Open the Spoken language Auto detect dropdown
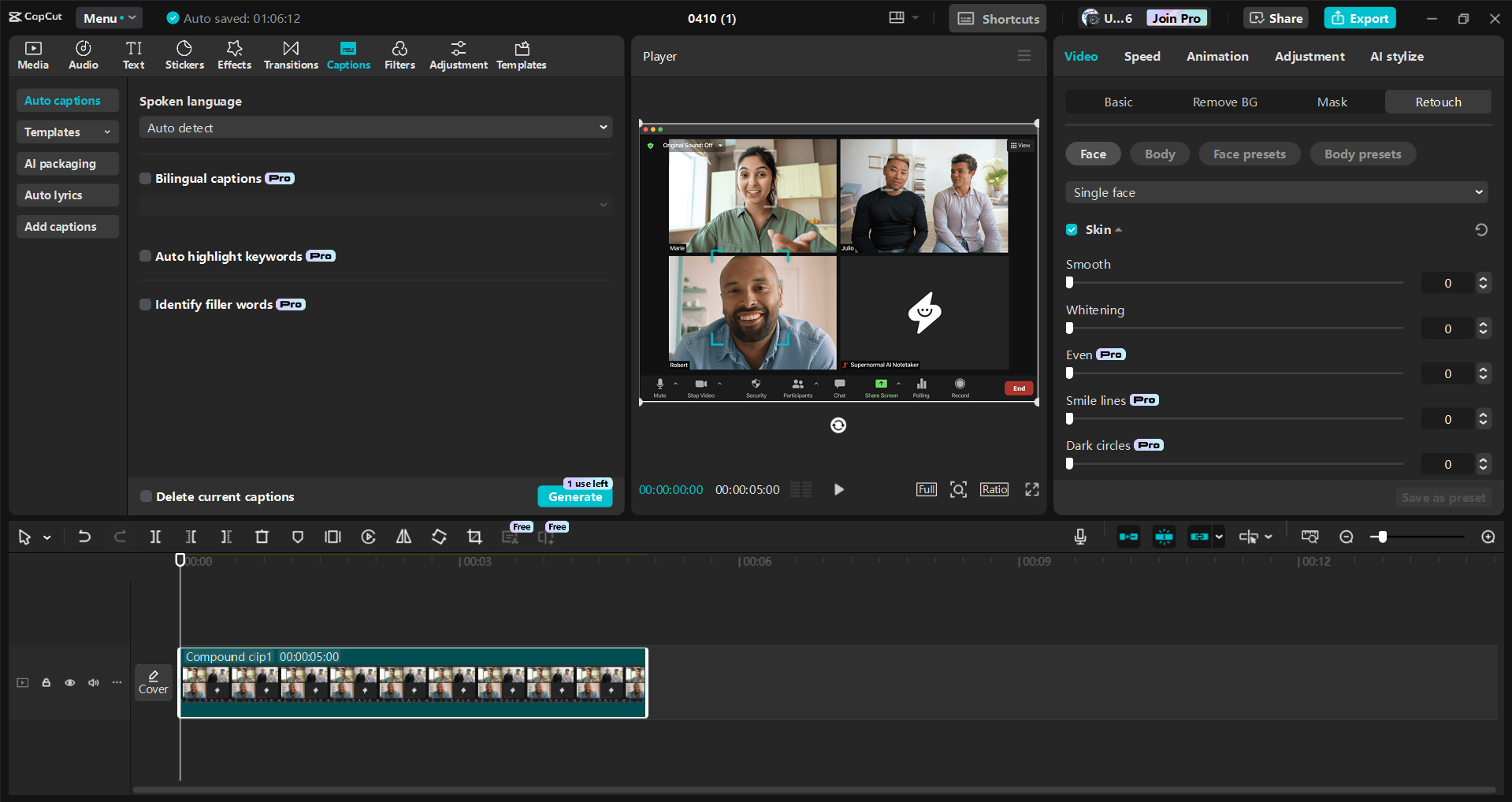Viewport: 1512px width, 802px height. coord(375,127)
